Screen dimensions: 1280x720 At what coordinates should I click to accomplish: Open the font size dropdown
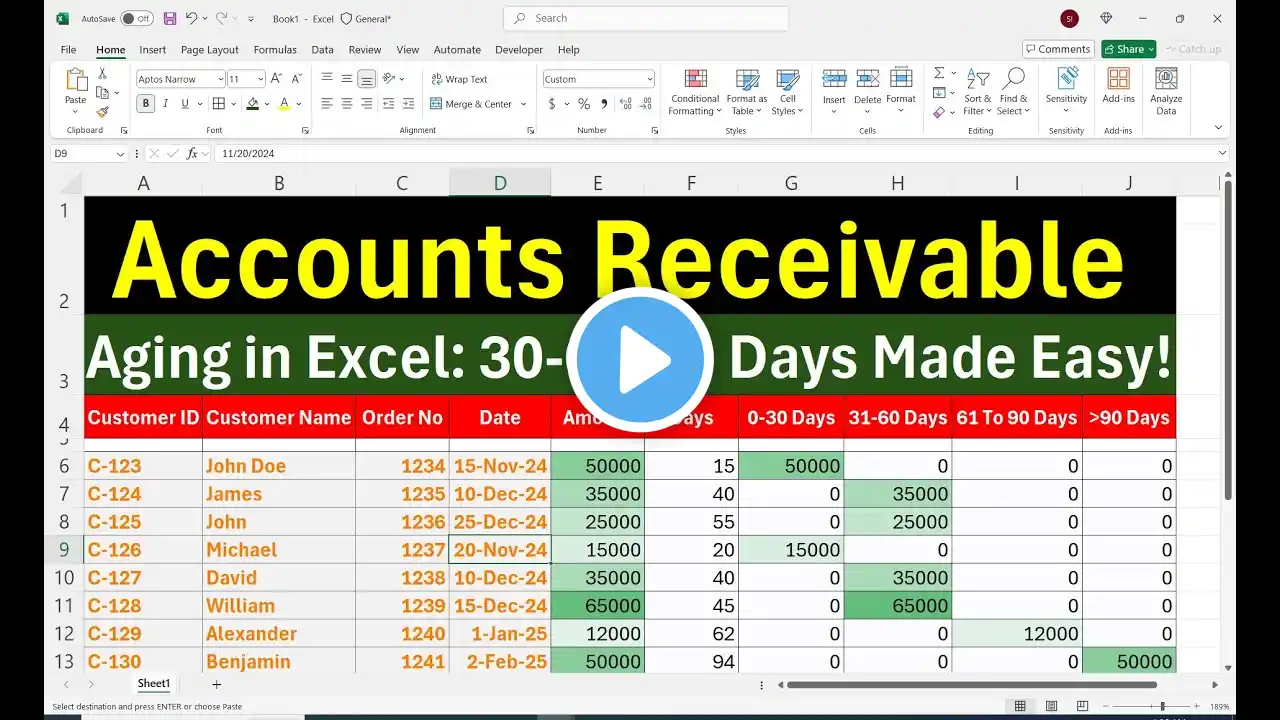261,79
